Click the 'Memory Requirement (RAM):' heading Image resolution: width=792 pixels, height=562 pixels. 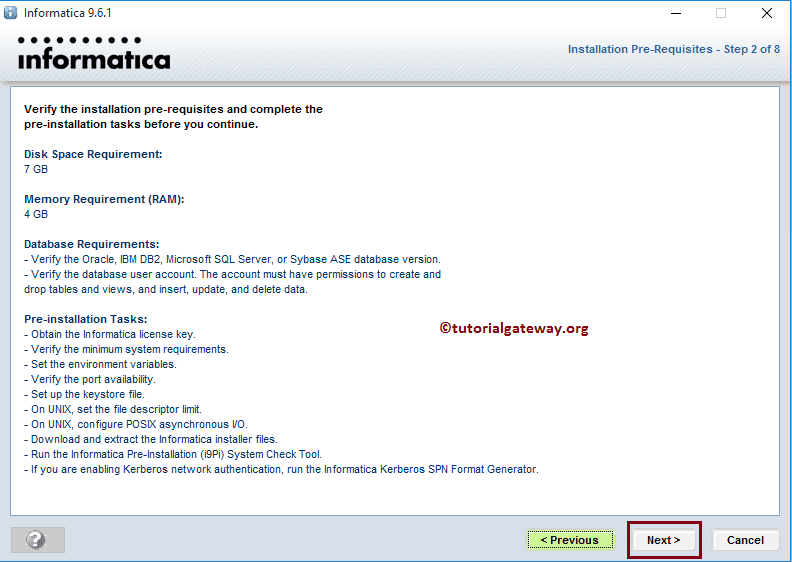pos(104,199)
